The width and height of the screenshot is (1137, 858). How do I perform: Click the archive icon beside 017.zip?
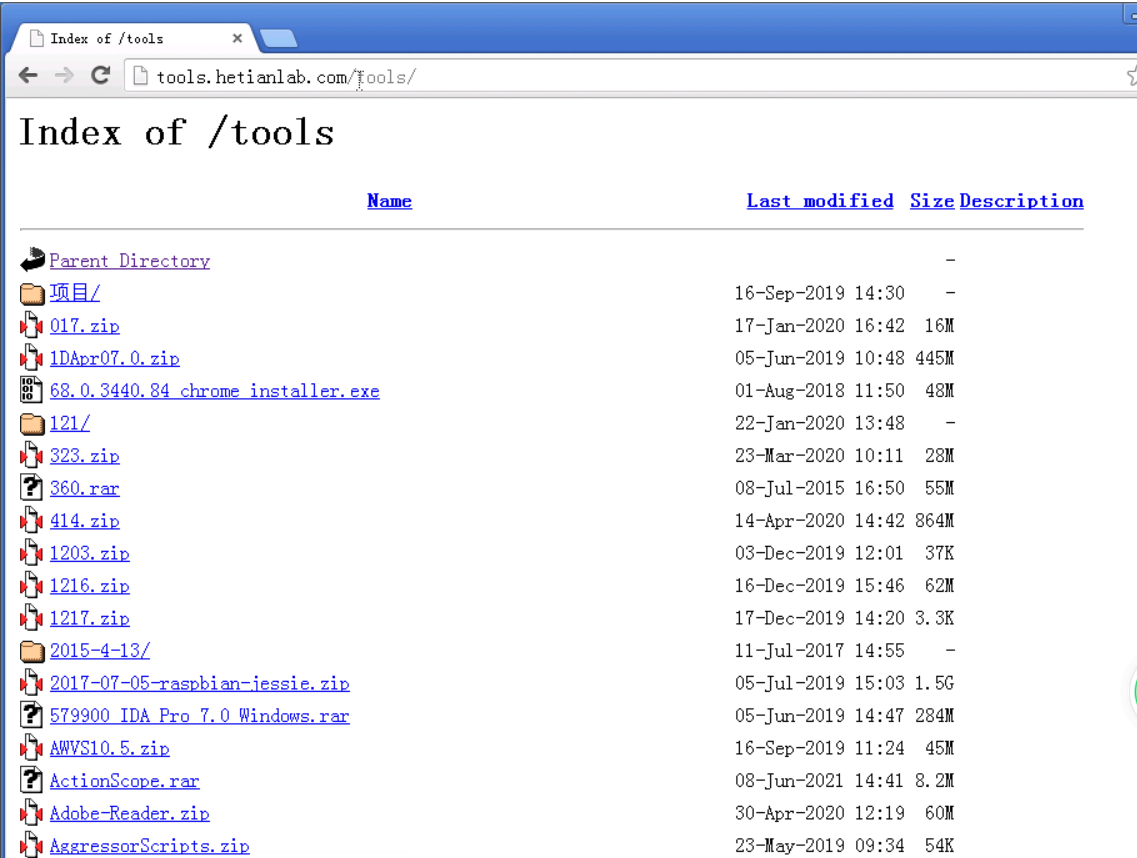(x=31, y=325)
